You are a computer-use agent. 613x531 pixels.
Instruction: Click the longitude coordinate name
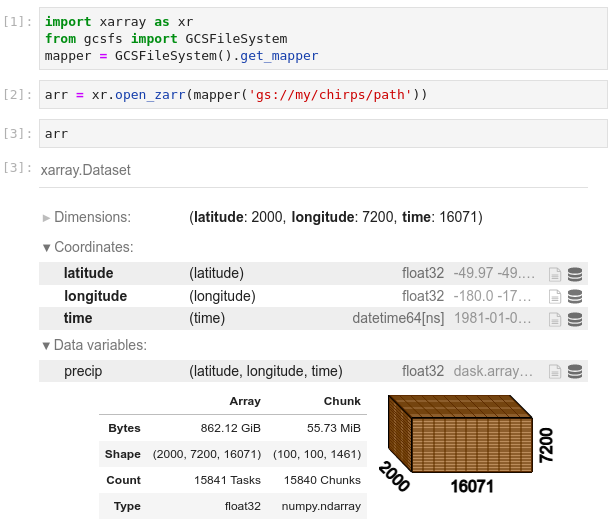(95, 296)
